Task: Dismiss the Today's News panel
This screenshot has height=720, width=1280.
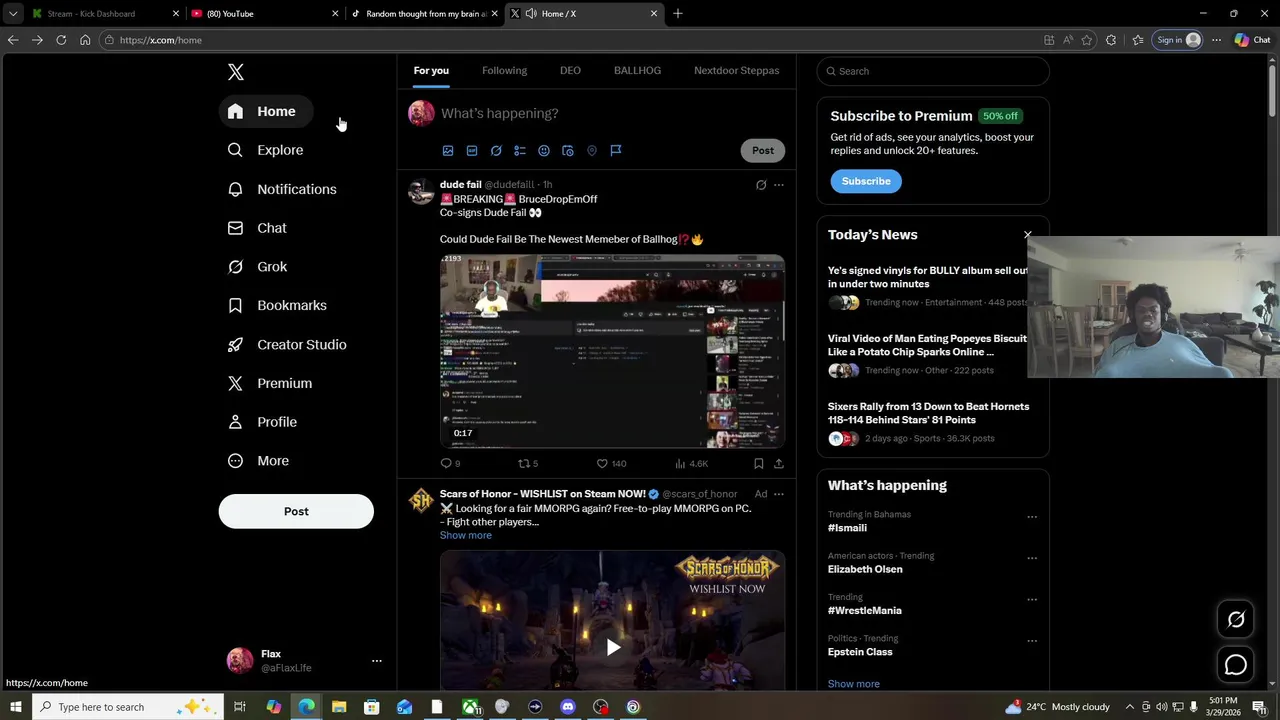Action: pyautogui.click(x=1027, y=235)
